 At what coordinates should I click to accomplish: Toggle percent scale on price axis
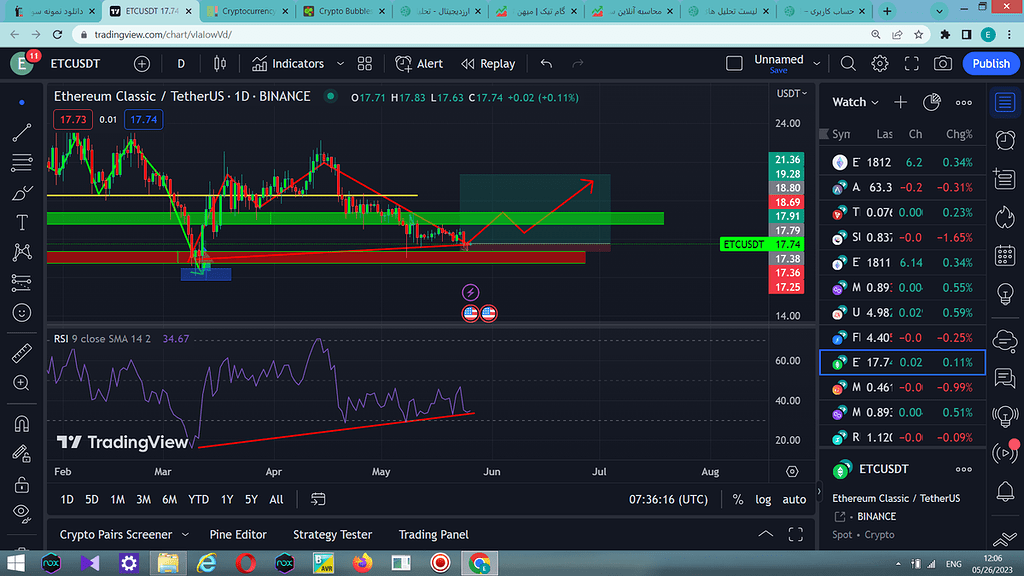(738, 499)
